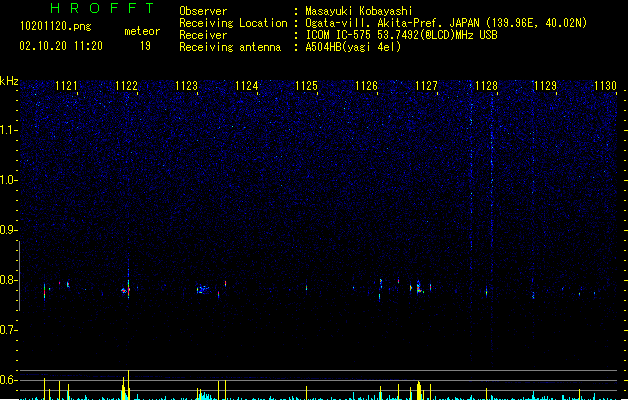Click the A504HB(yagi 4el) antenna text
The width and height of the screenshot is (629, 400).
tap(353, 47)
